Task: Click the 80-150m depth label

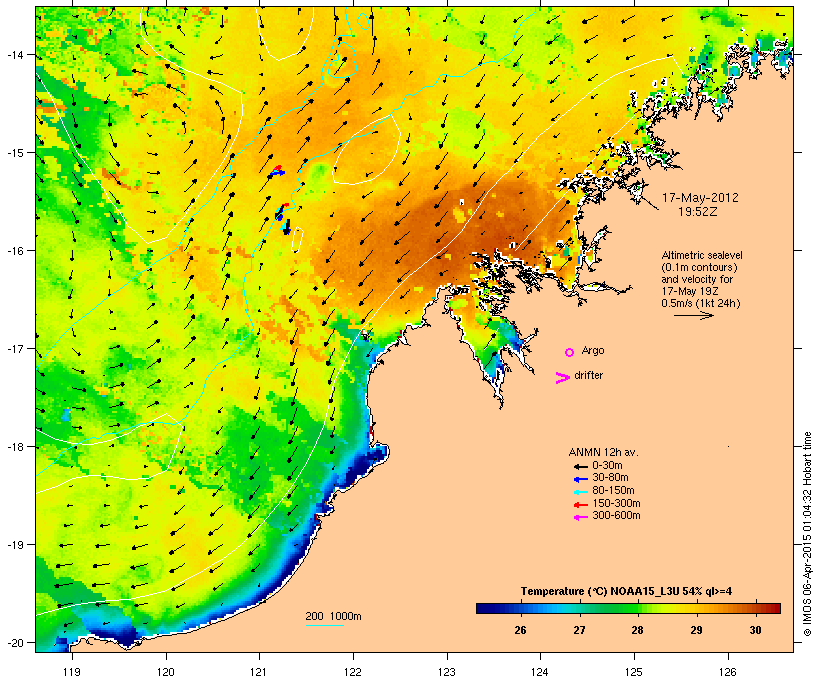Action: coord(613,491)
